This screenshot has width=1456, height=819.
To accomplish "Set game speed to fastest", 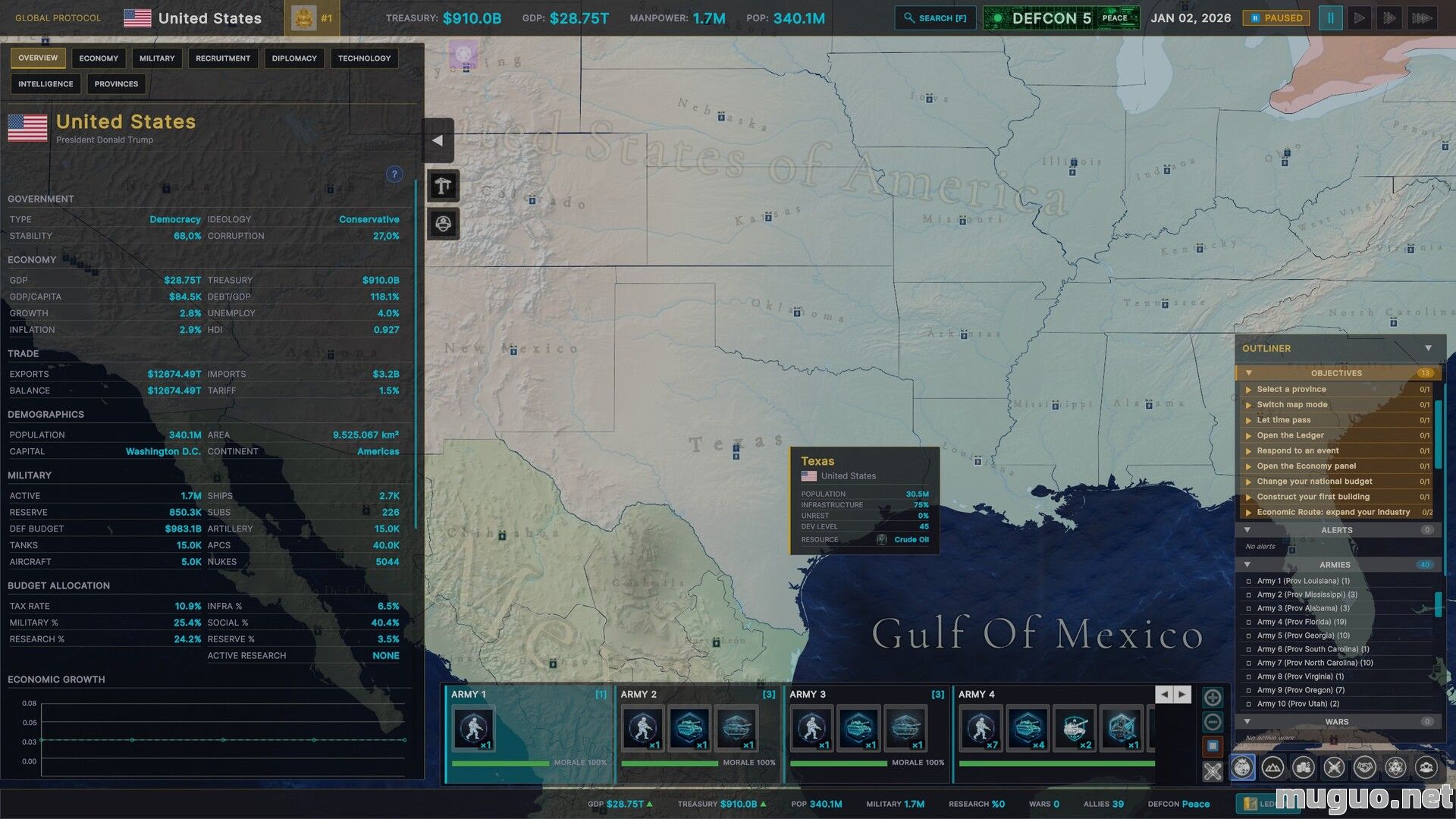I will [1422, 18].
